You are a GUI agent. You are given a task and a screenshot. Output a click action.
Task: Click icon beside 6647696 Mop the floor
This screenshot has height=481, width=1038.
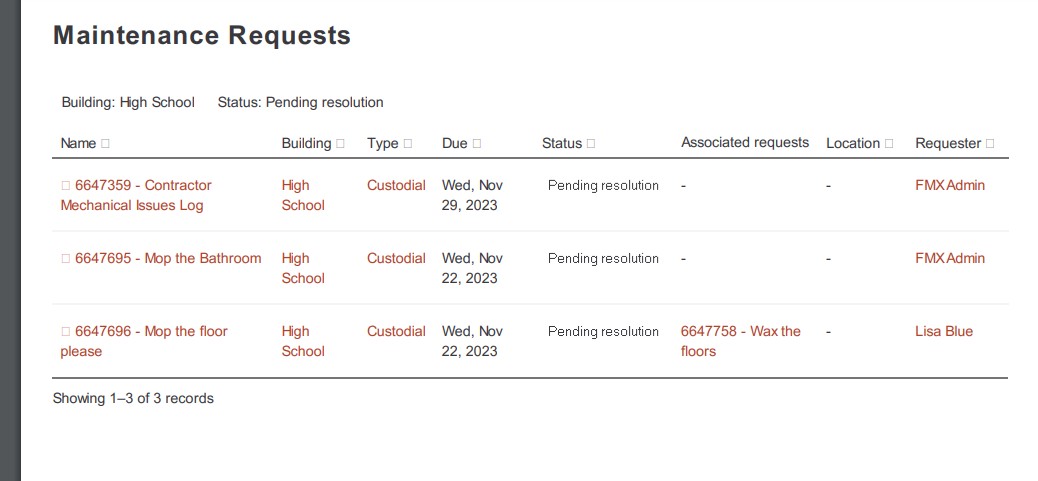click(x=66, y=331)
